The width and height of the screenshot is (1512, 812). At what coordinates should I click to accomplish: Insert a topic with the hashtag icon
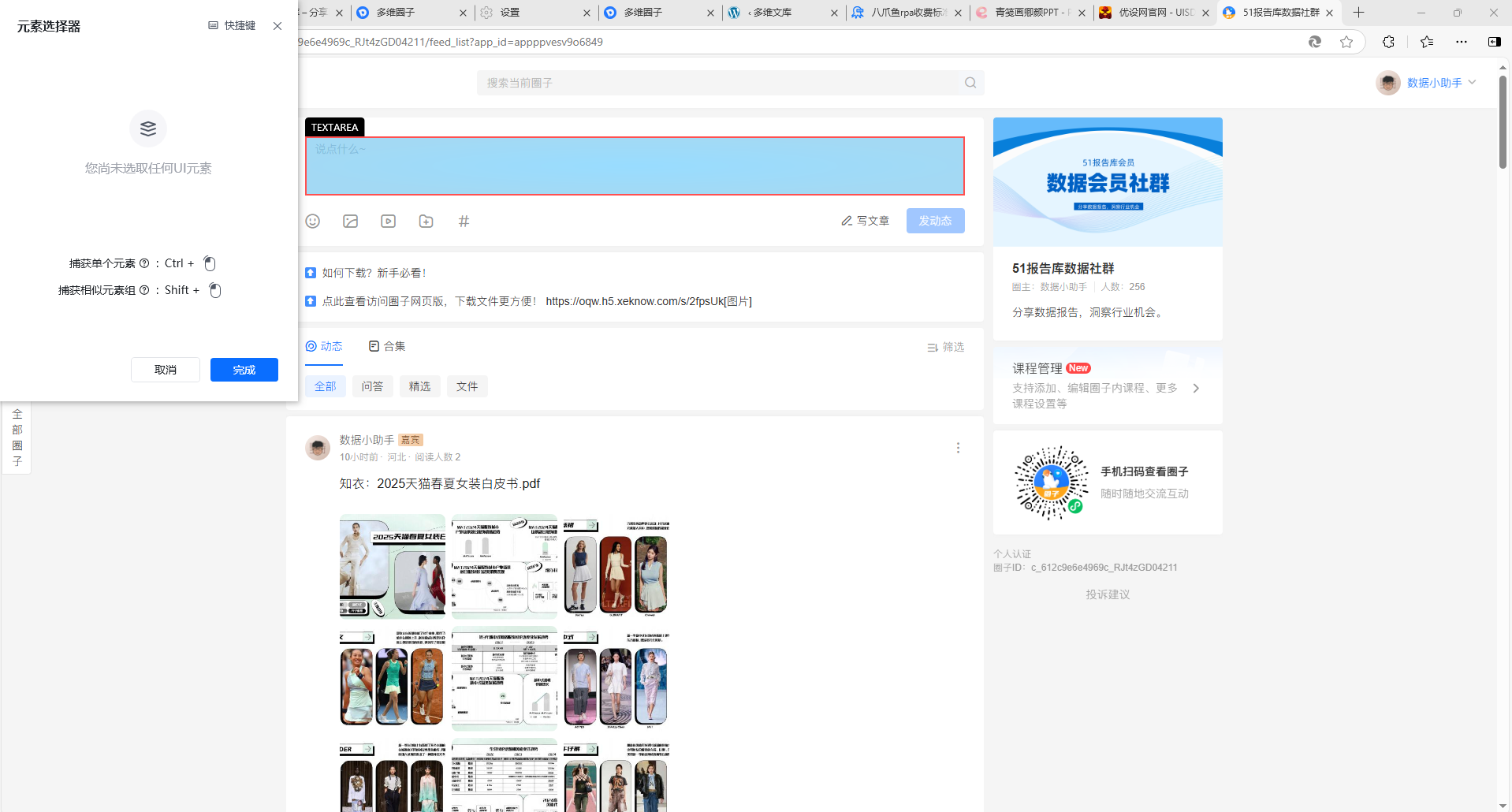464,222
